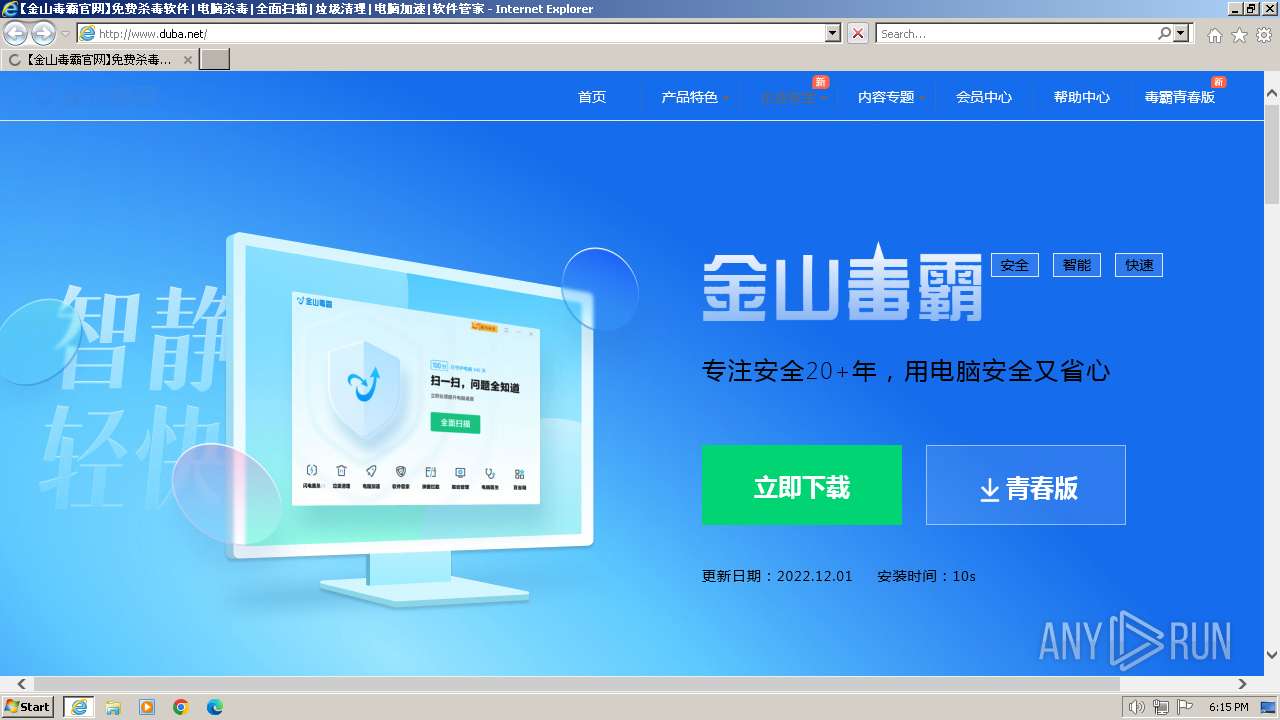This screenshot has width=1280, height=720.
Task: Open a new blank tab
Action: point(215,59)
